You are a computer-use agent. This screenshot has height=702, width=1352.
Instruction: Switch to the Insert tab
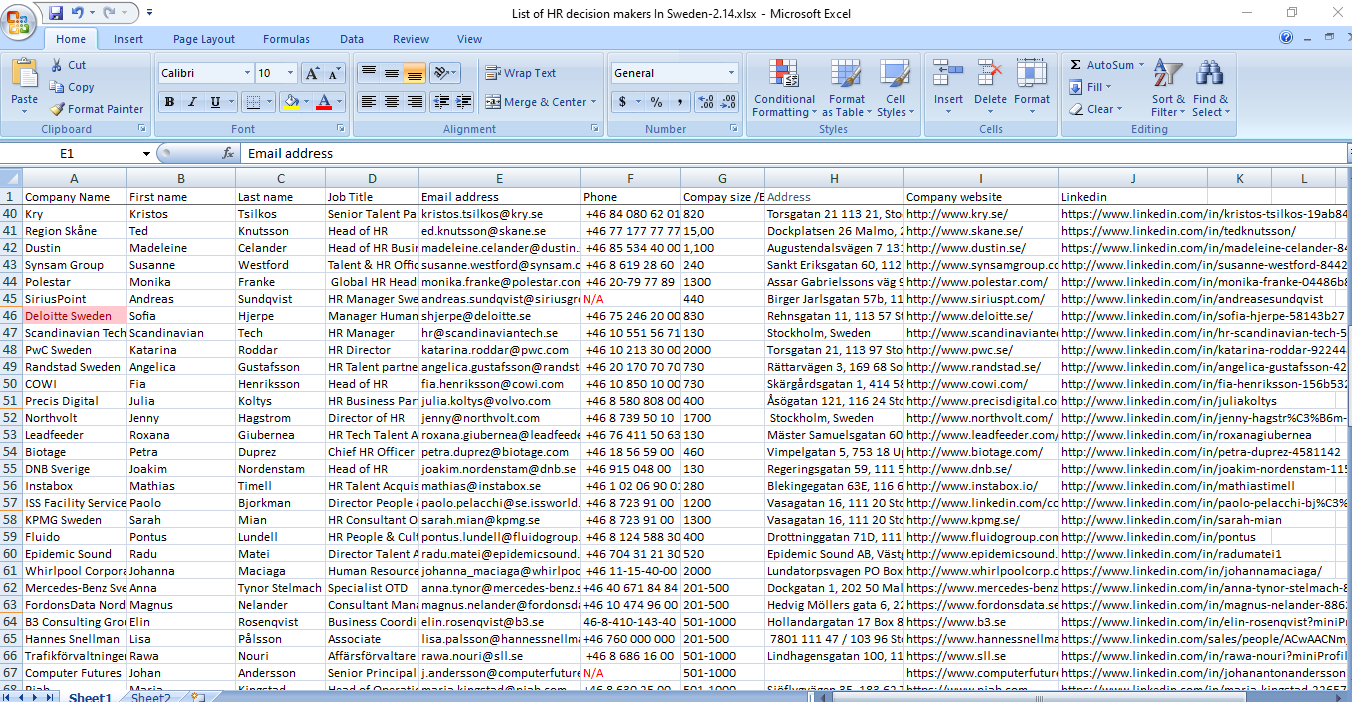click(128, 39)
